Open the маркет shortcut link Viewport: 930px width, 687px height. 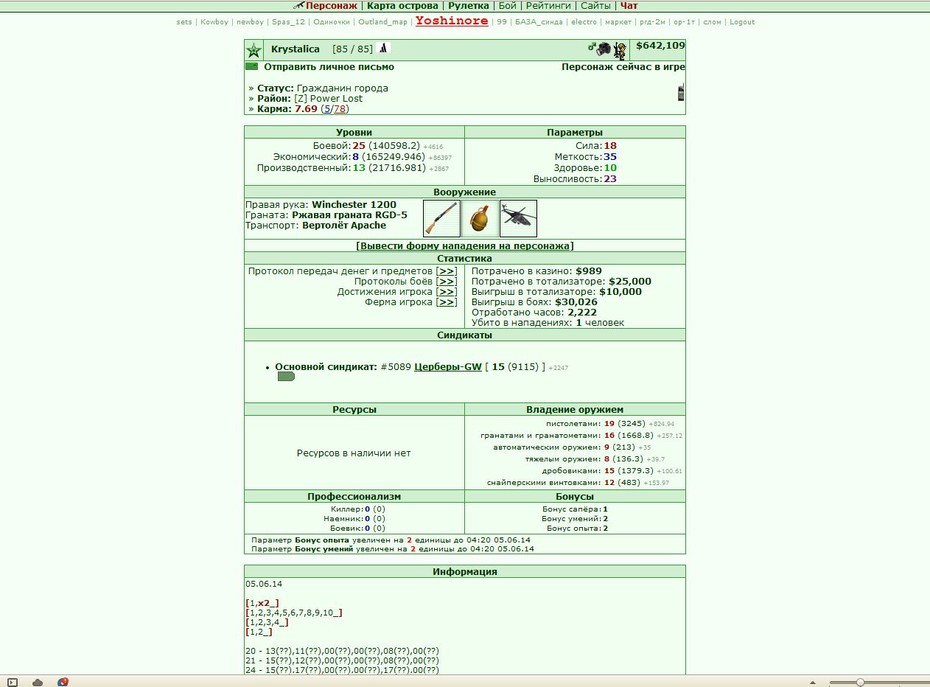(618, 22)
